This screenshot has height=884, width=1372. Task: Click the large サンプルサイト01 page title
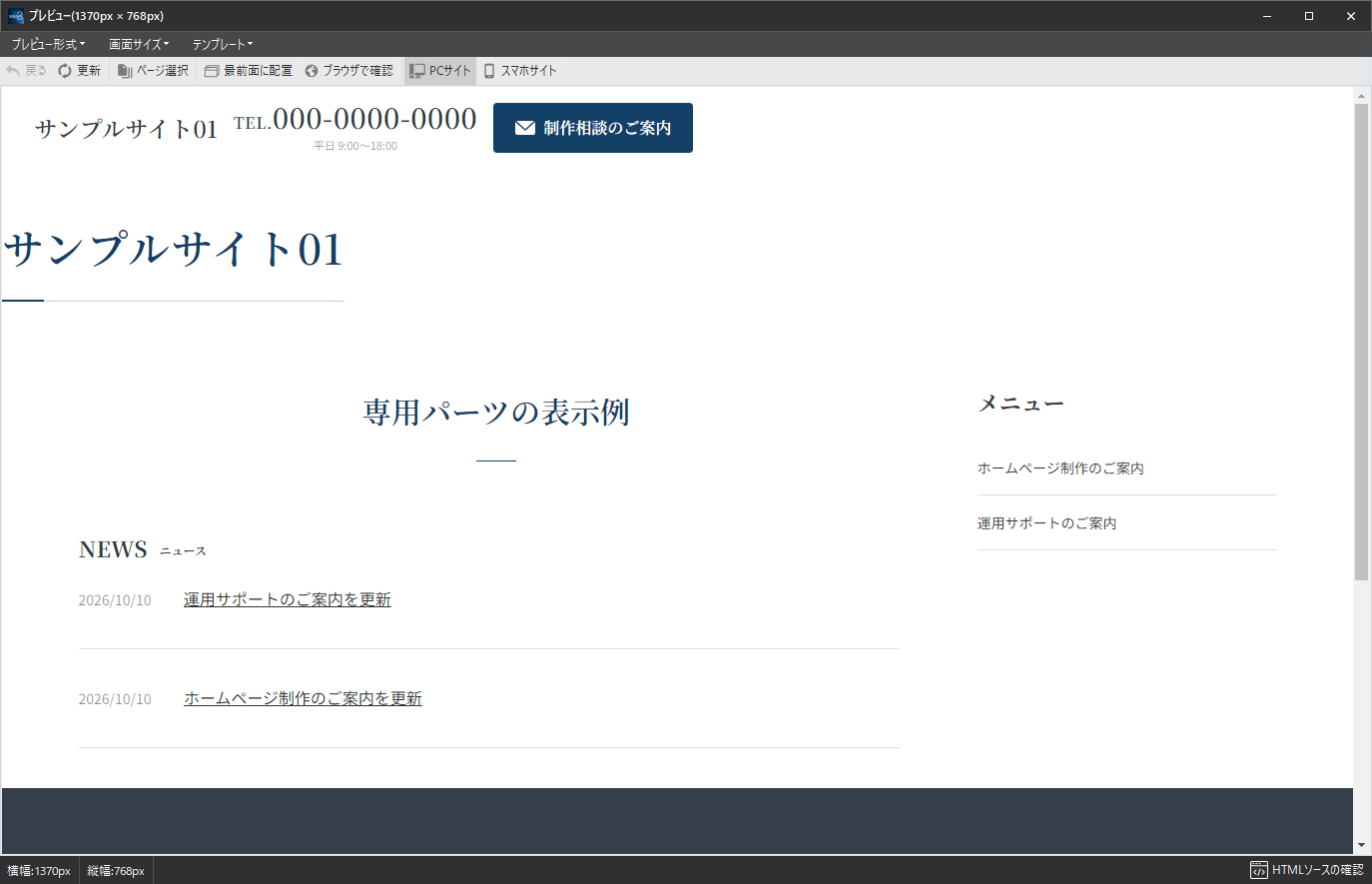coord(173,249)
